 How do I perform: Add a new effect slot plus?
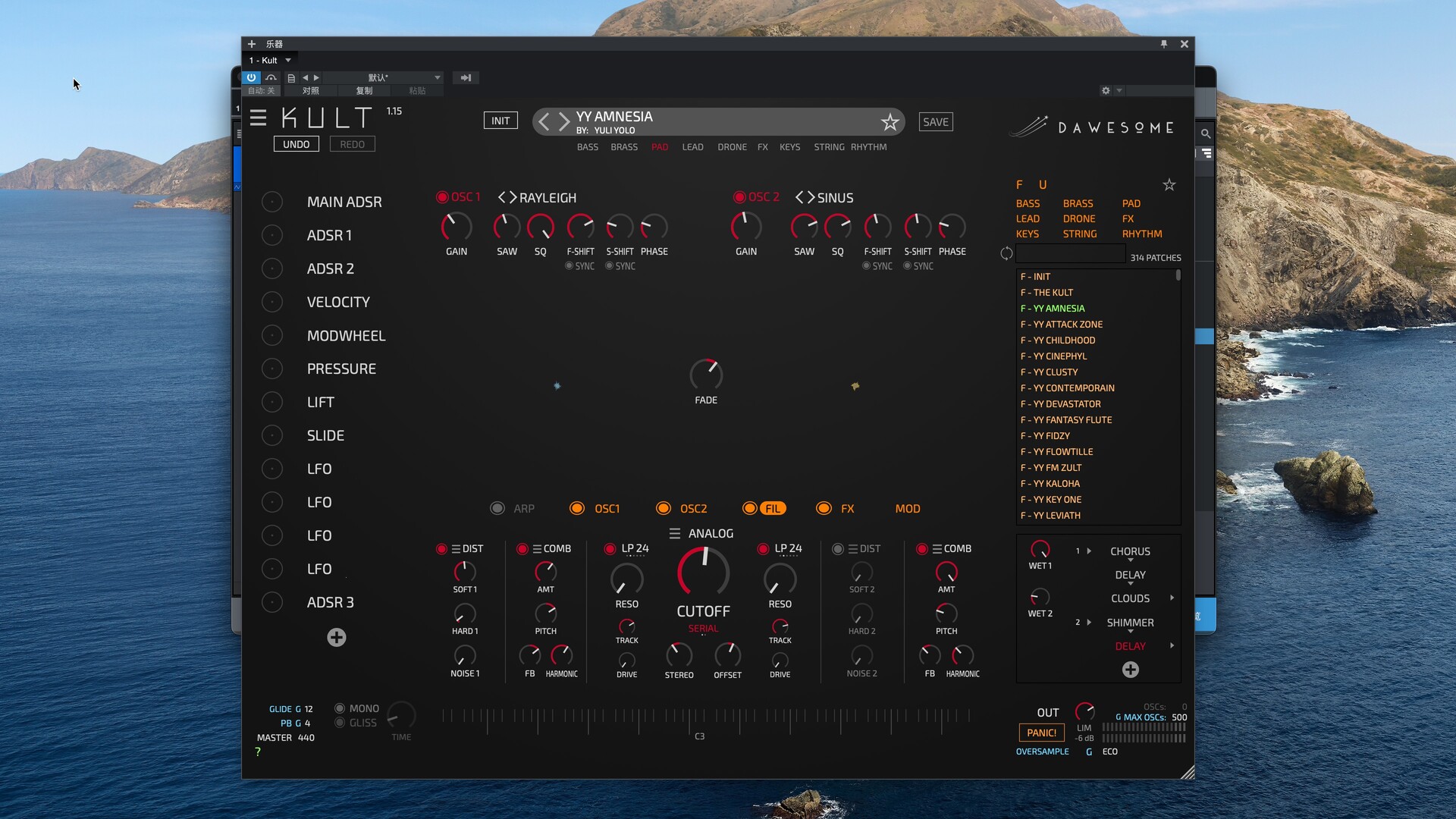(x=1130, y=670)
